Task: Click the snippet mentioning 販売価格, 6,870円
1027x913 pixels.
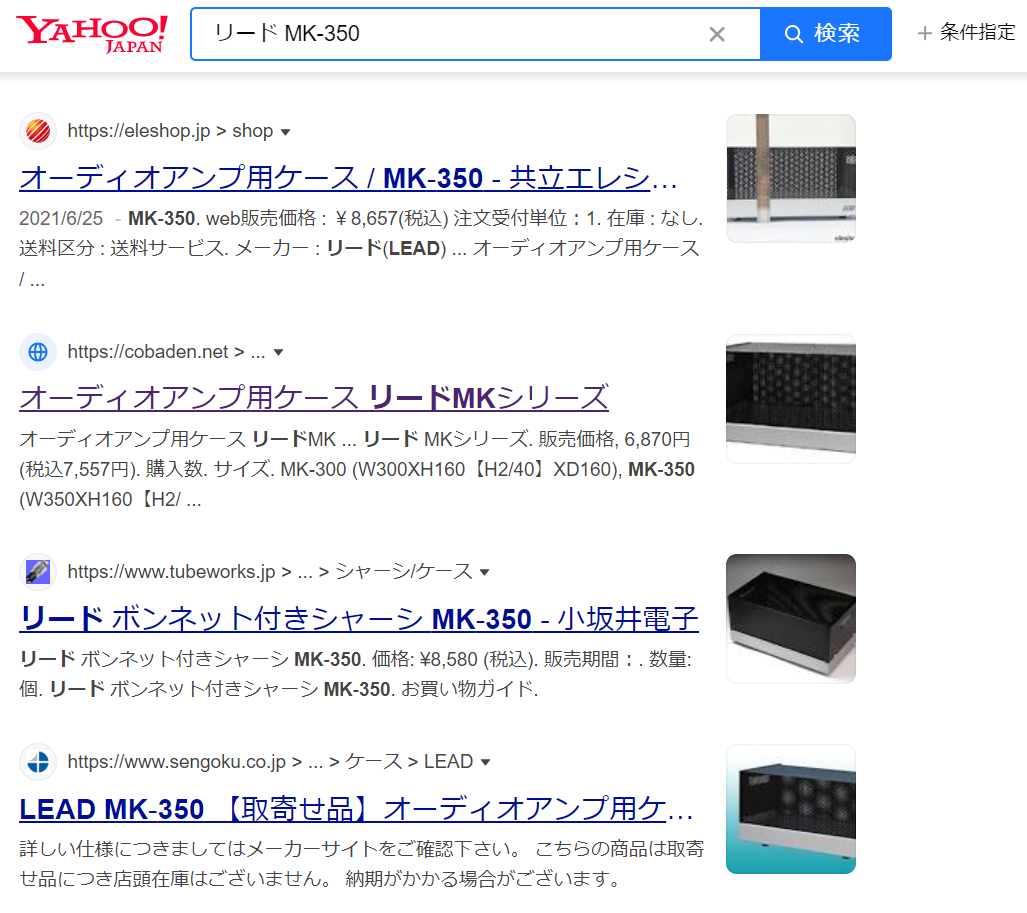Action: [x=357, y=469]
